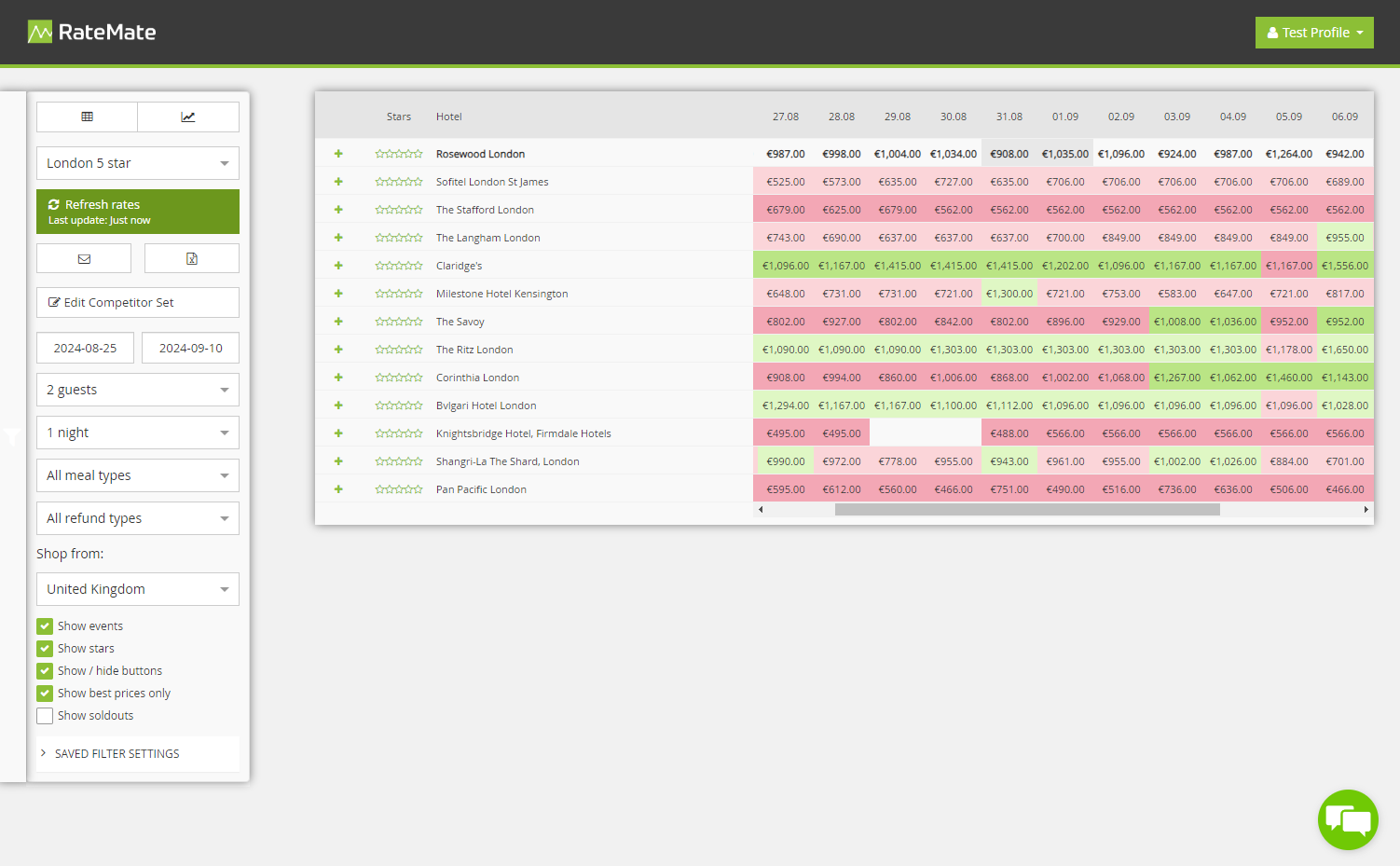Screen dimensions: 1400x866
Task: Click the filter funnel icon on left edge
Action: point(12,436)
